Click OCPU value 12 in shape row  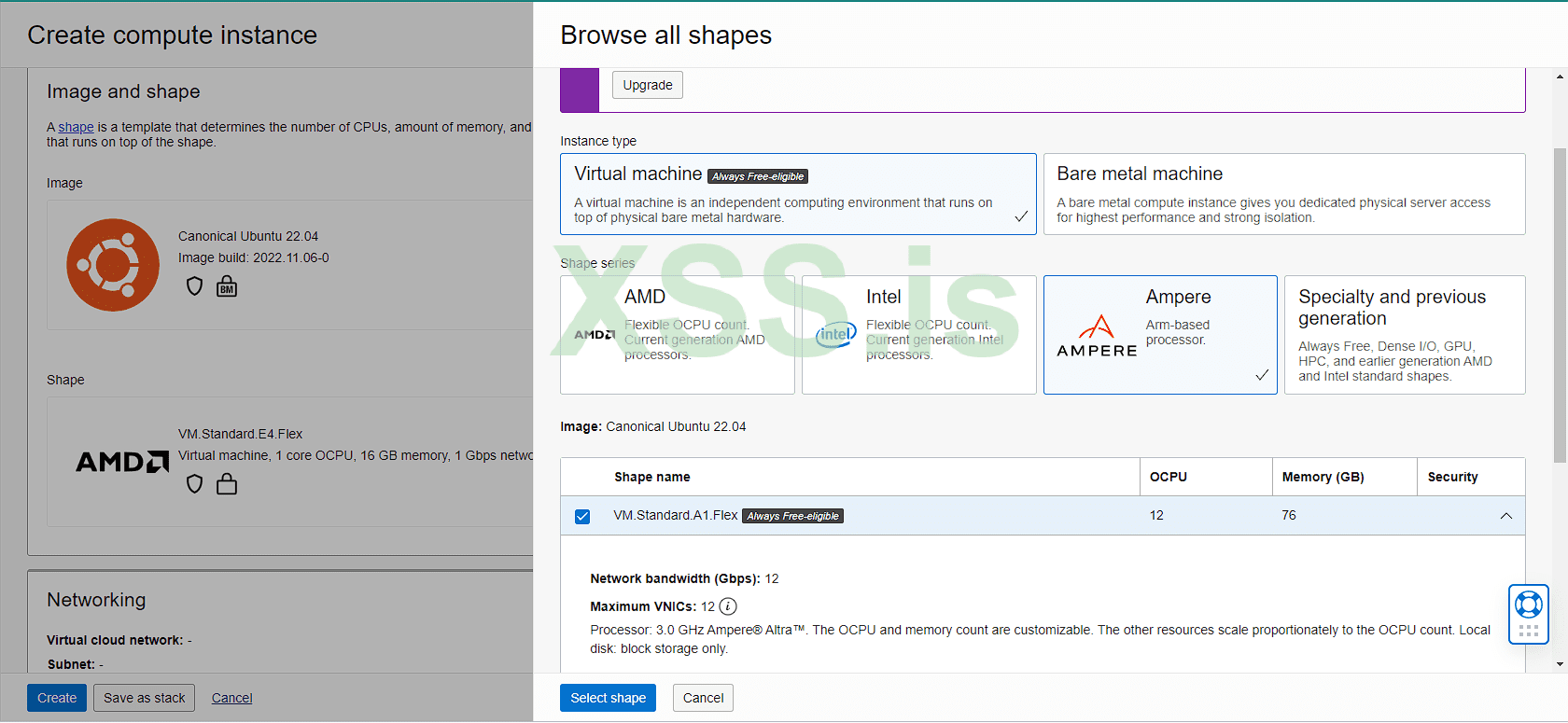[x=1156, y=515]
